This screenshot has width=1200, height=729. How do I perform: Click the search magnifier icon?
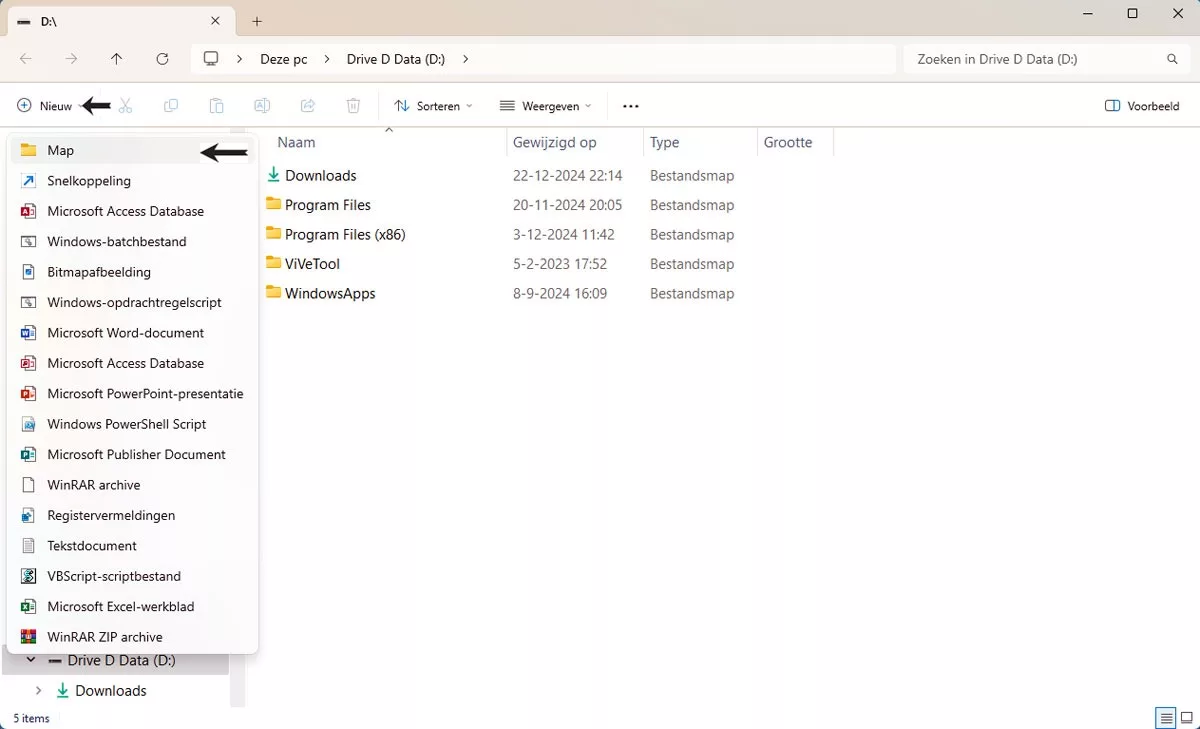coord(1172,59)
